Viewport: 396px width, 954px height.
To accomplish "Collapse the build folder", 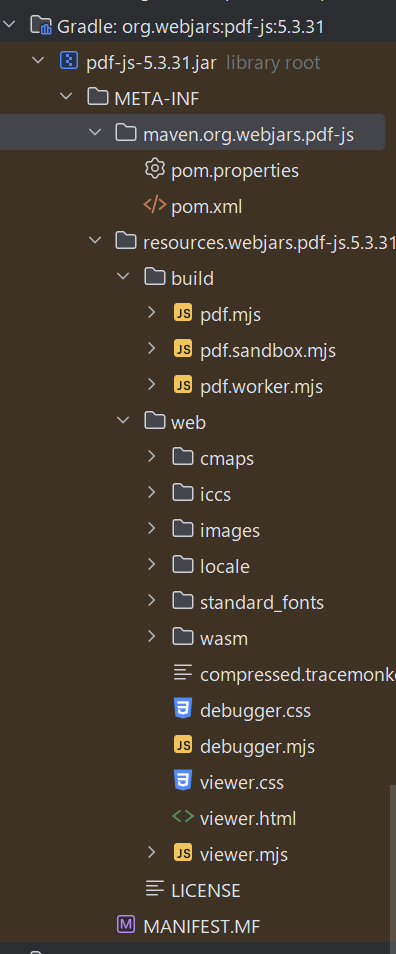I will pos(124,277).
